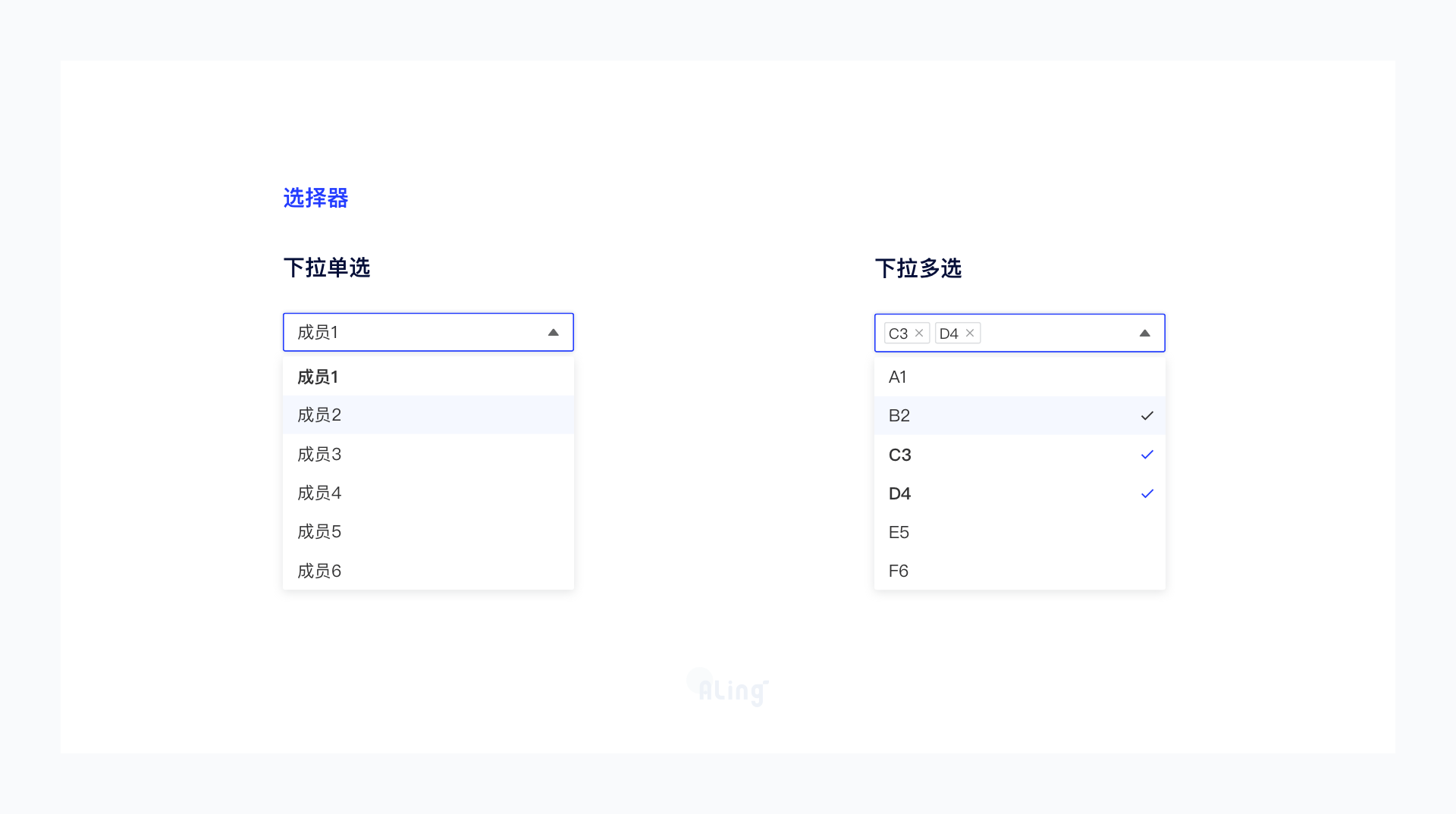Viewport: 1456px width, 814px height.
Task: Select option E5 in multi-select list
Action: click(899, 532)
